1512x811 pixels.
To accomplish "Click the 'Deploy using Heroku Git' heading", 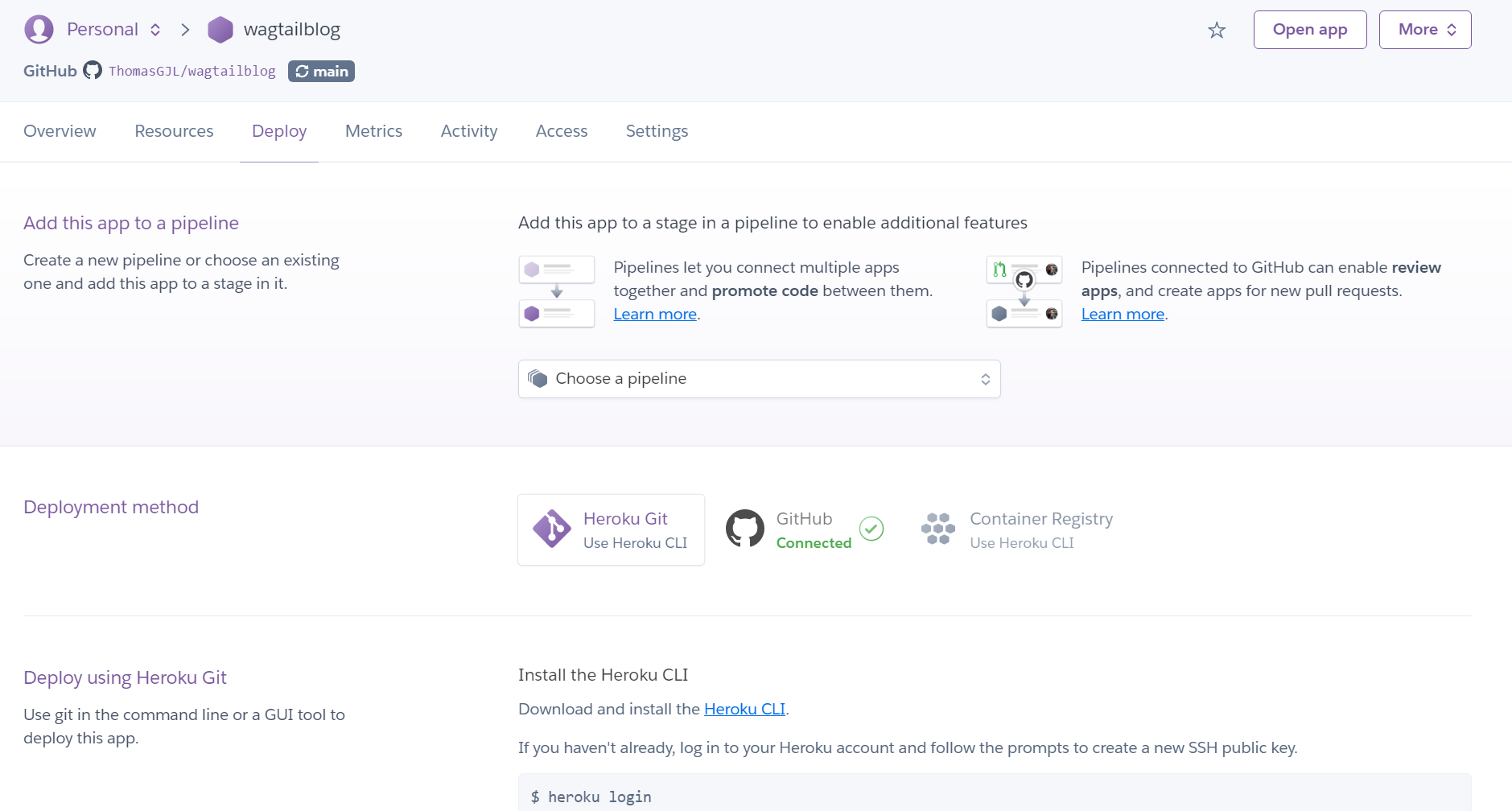I will pyautogui.click(x=125, y=677).
